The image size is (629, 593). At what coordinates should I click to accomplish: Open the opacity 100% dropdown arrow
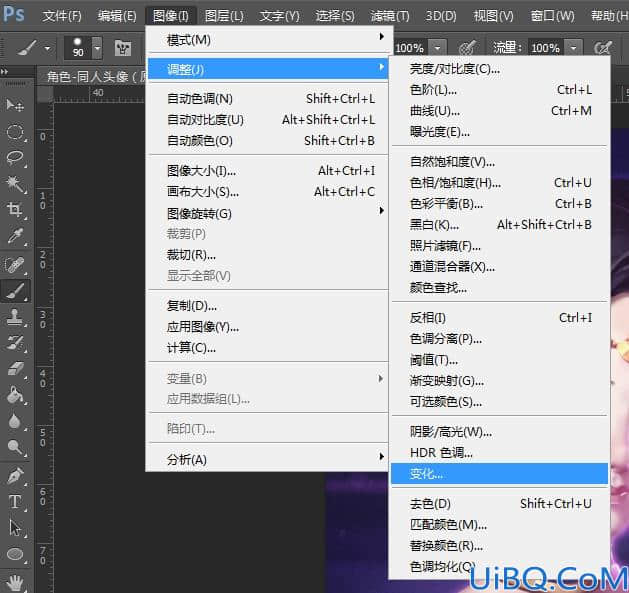(x=437, y=48)
